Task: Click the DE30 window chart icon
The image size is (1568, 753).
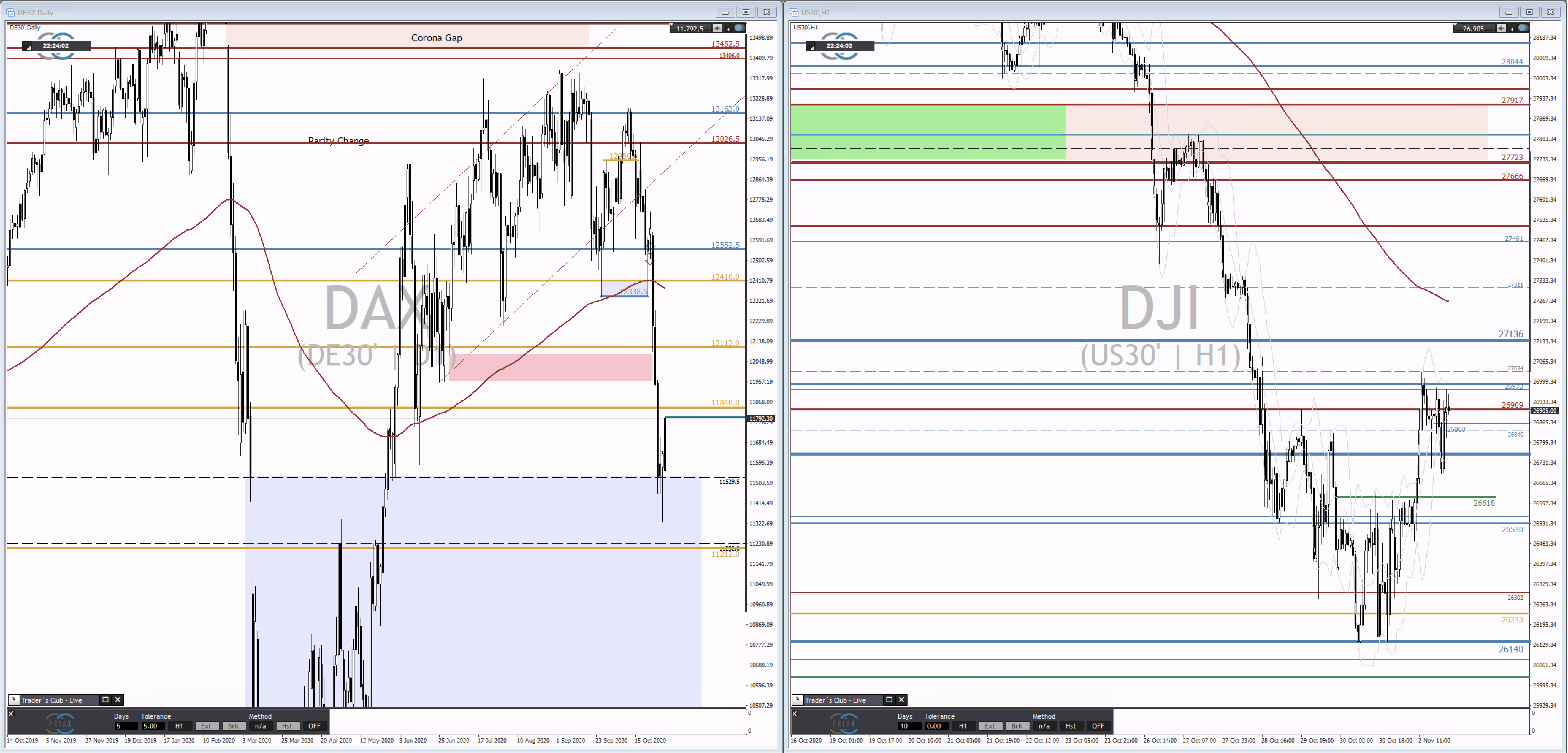Action: (10, 12)
